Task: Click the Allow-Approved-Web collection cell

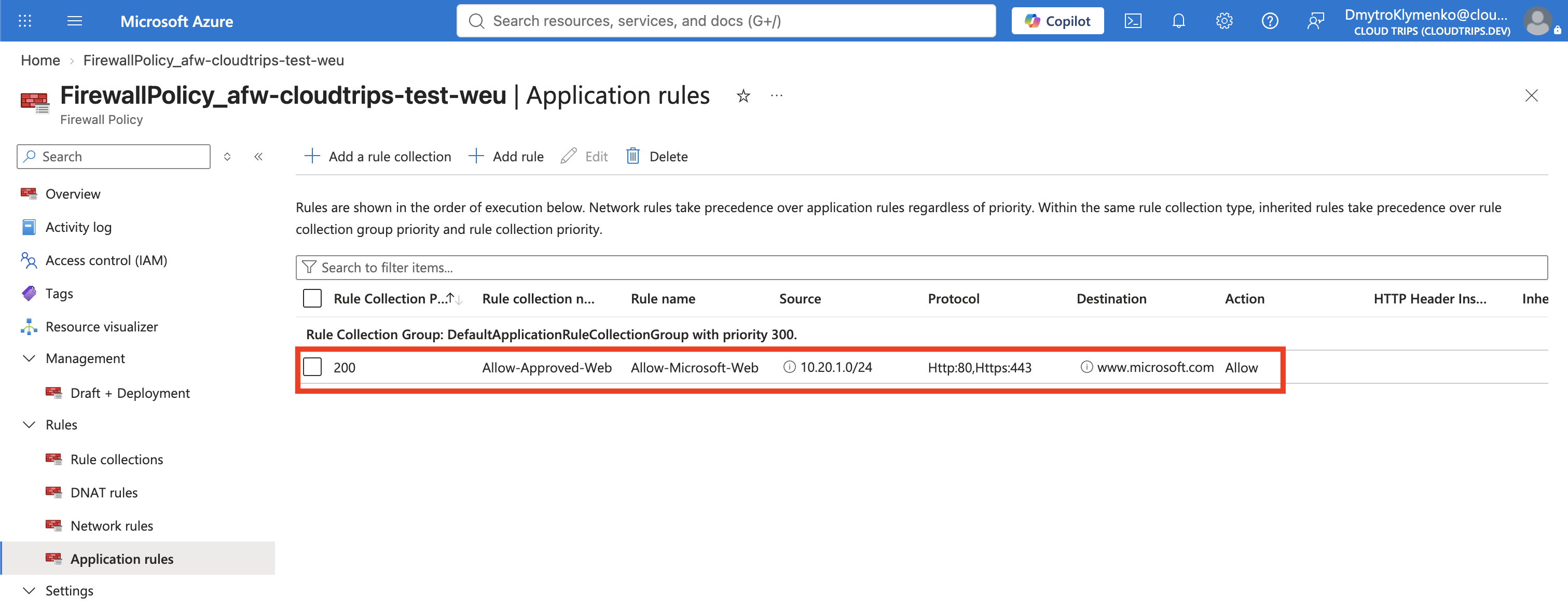Action: [x=546, y=368]
